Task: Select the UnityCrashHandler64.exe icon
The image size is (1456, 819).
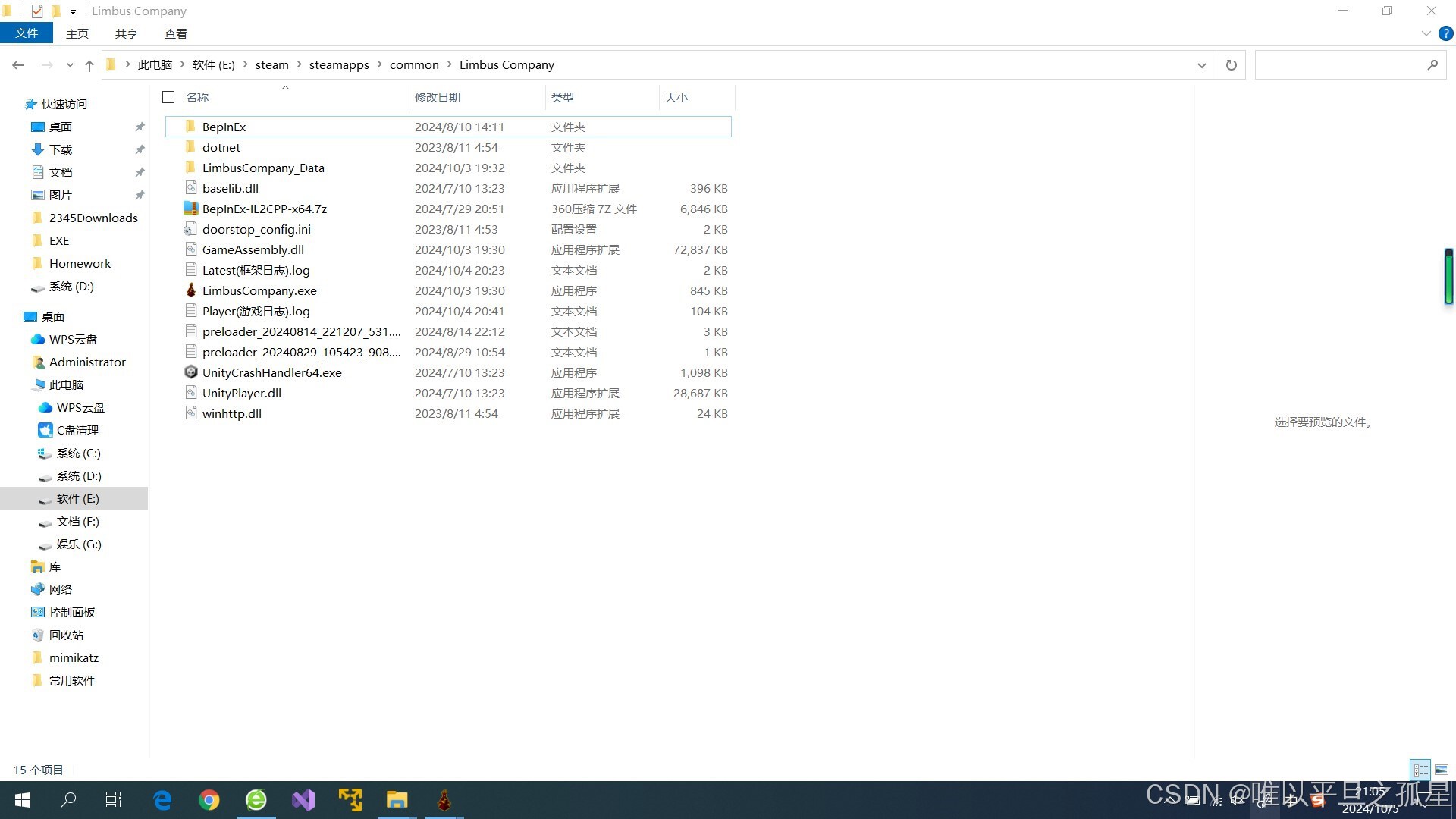Action: point(191,372)
